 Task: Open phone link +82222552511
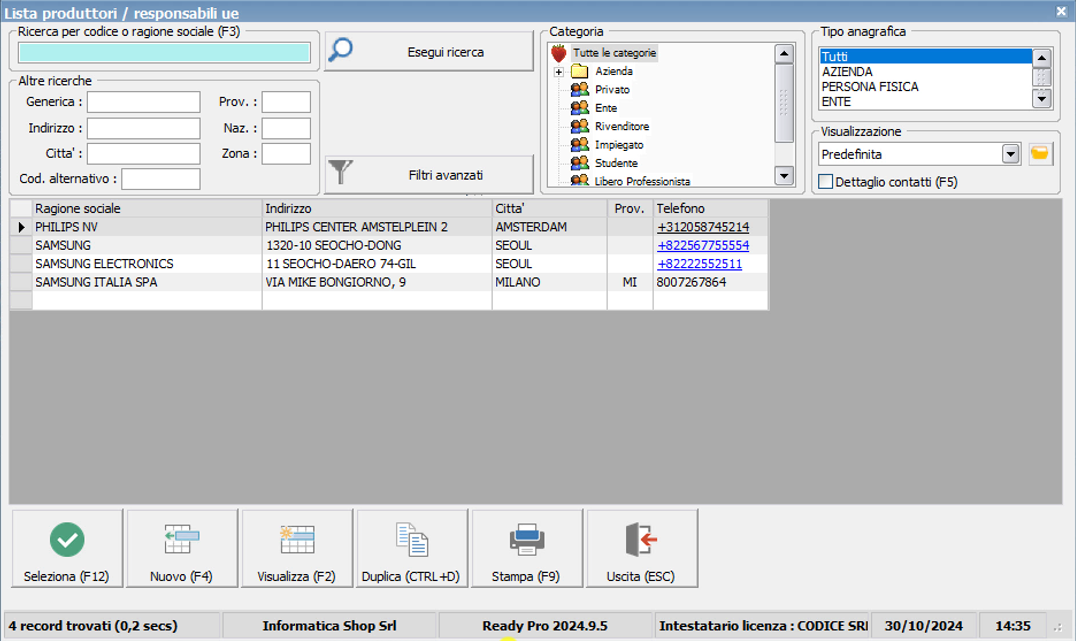point(699,264)
